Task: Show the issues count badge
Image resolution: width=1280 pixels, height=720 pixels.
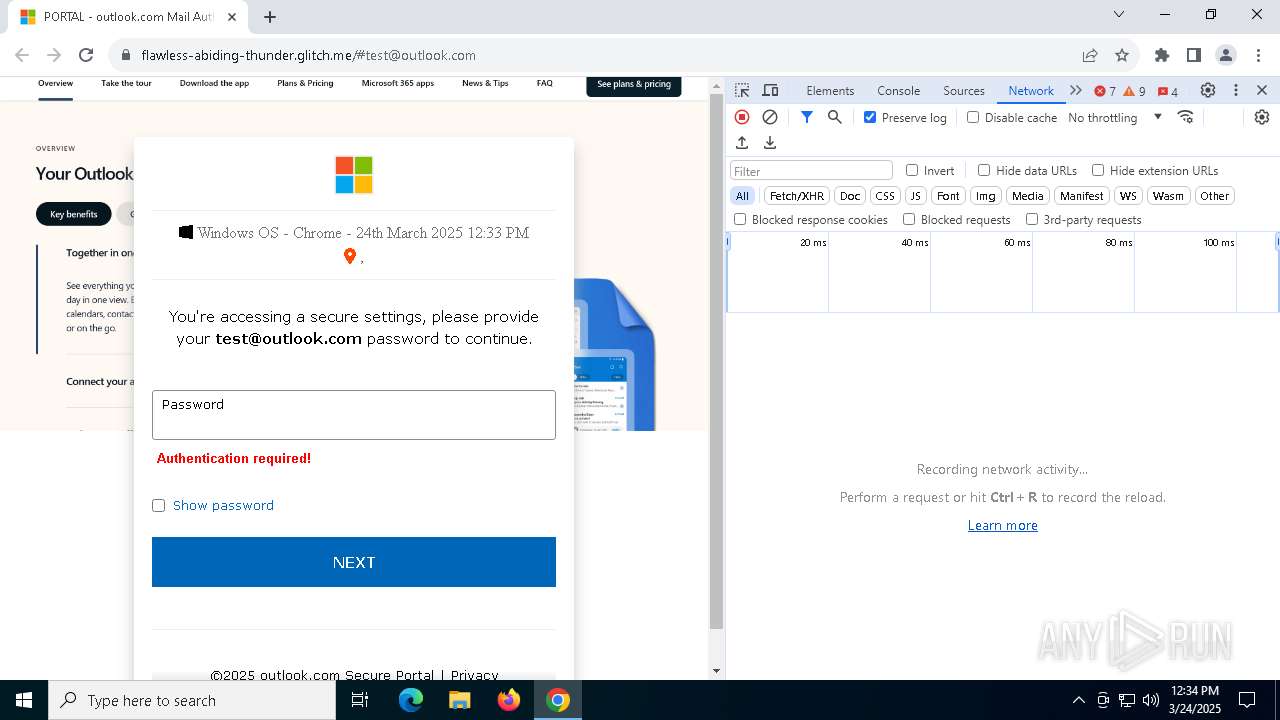Action: click(x=1168, y=91)
